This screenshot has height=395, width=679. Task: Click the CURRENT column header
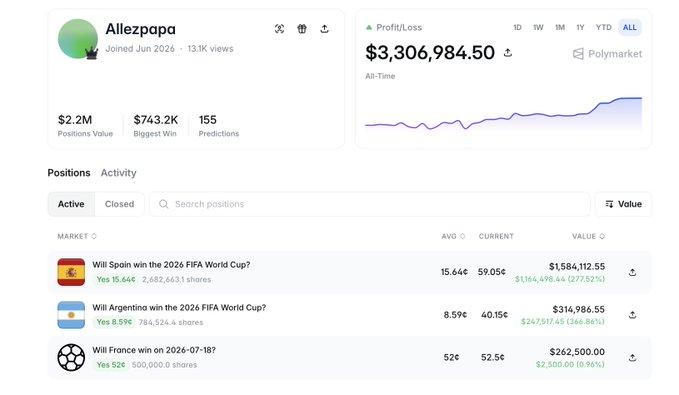[496, 236]
